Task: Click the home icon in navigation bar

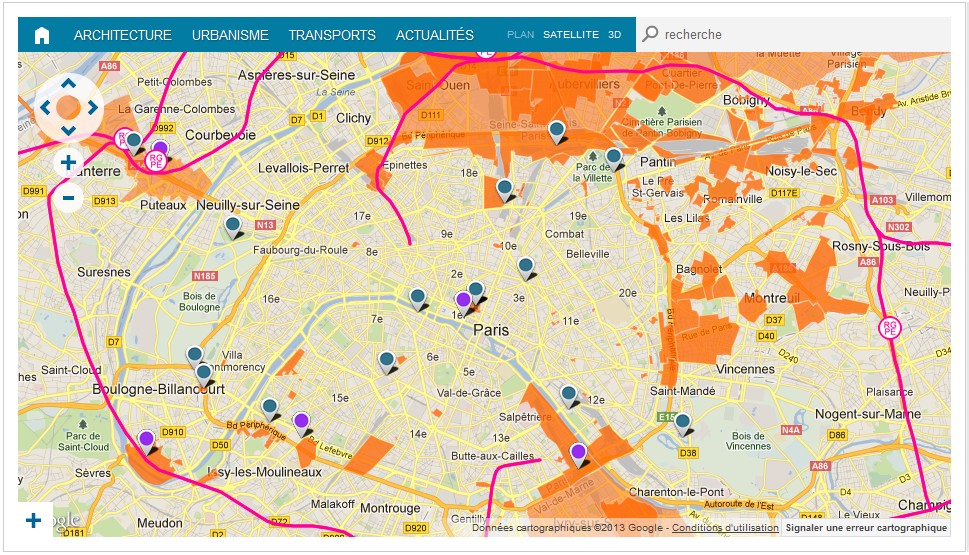Action: pyautogui.click(x=42, y=35)
